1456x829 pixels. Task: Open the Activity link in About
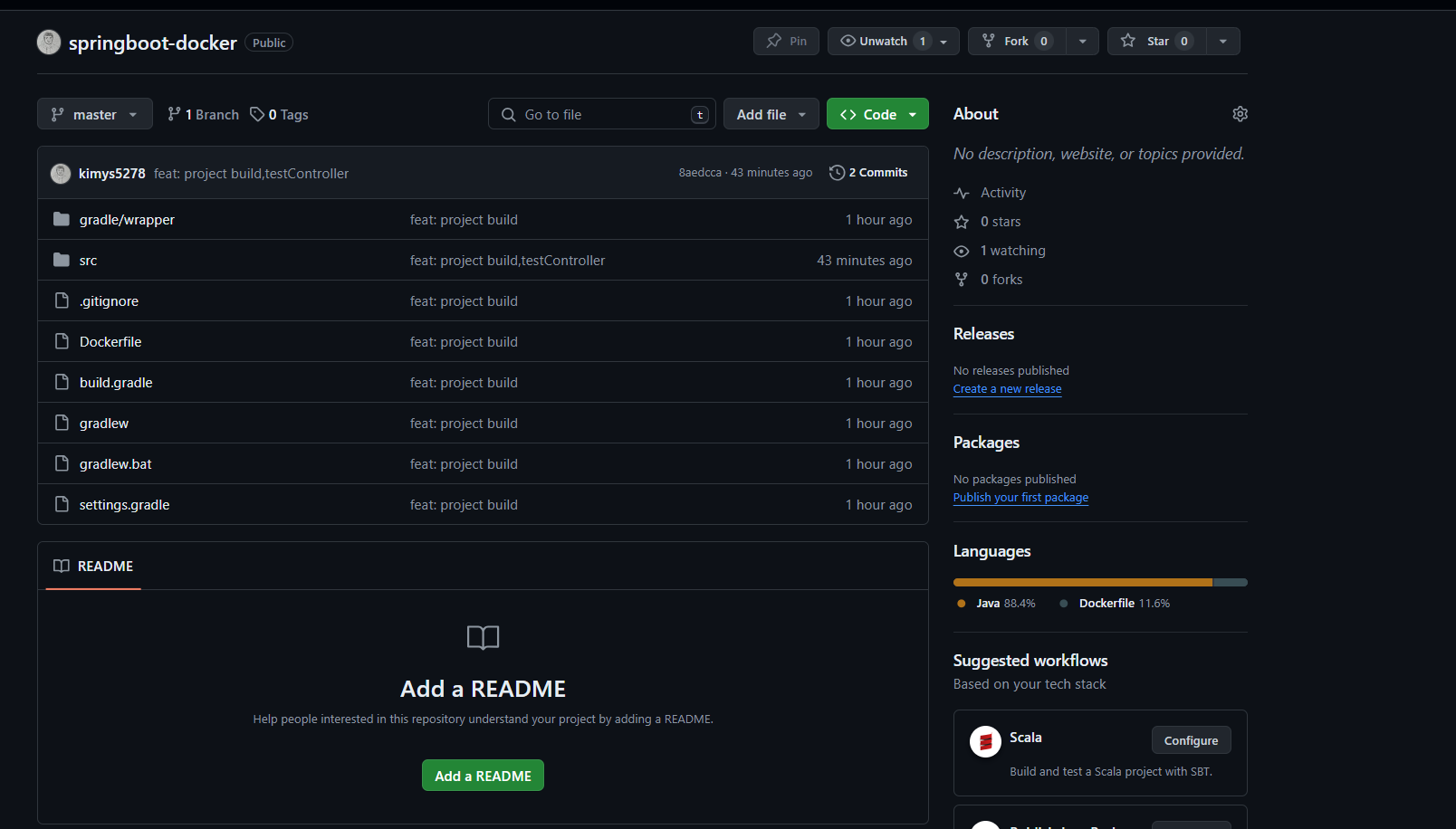[x=1003, y=193]
